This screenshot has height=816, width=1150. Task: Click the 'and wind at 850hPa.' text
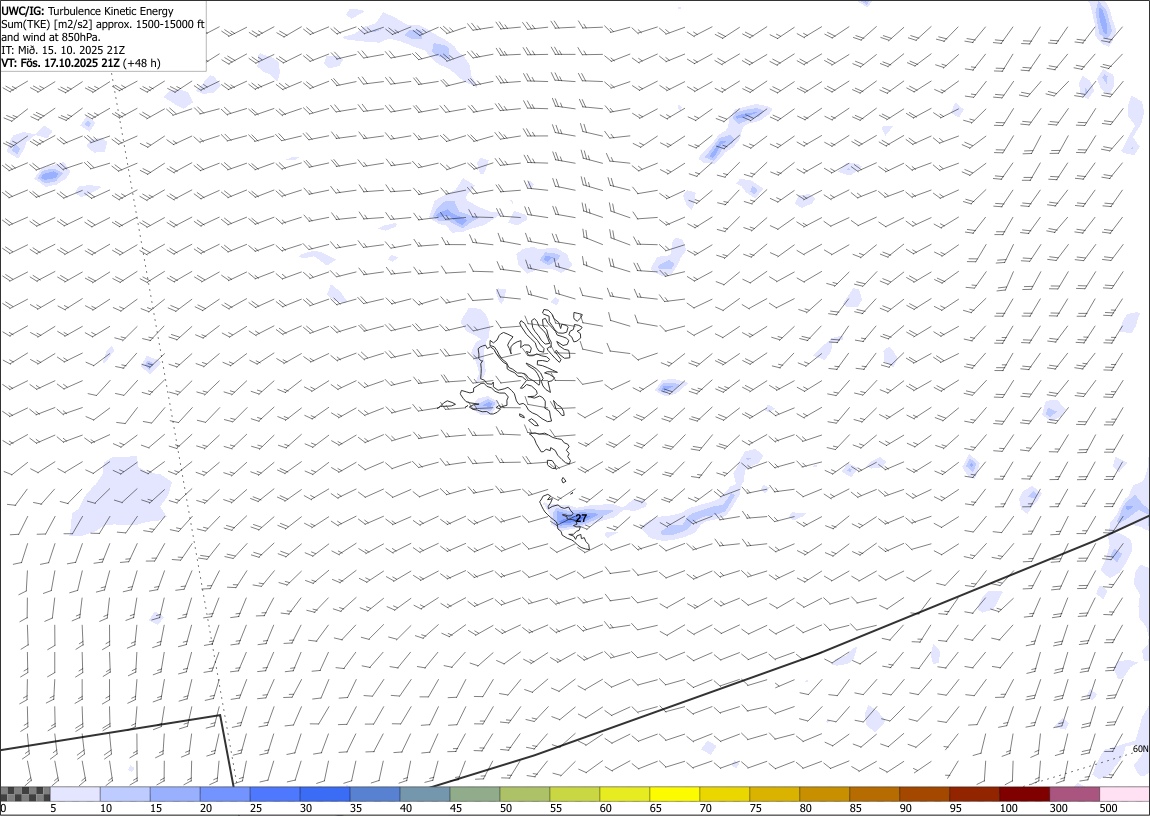51,37
